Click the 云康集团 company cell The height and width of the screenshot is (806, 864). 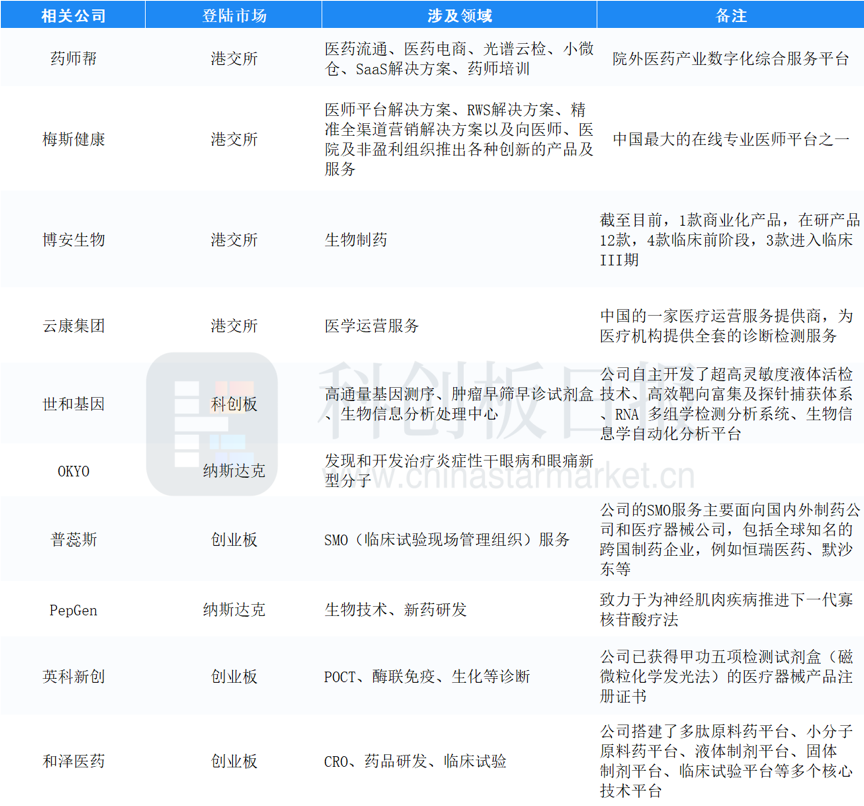tap(75, 326)
